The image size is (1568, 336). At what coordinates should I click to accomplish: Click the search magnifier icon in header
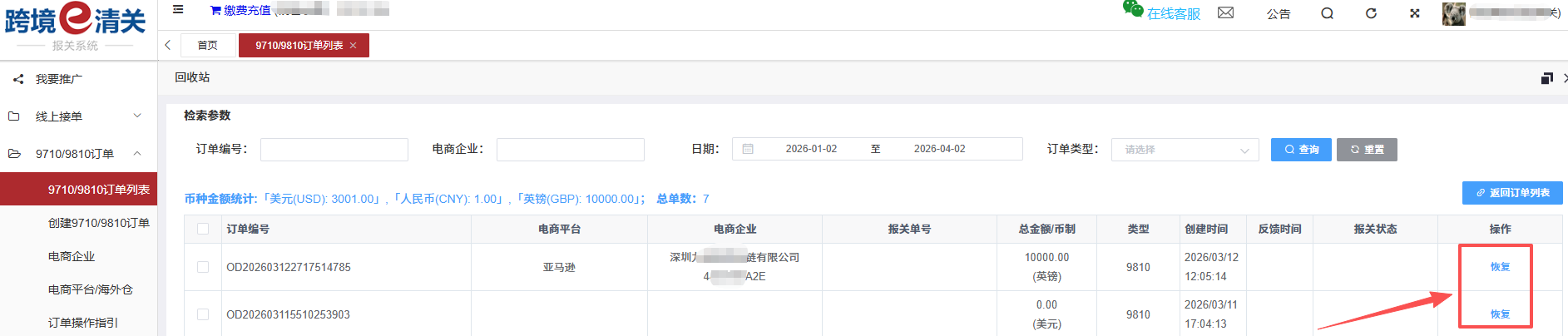[1327, 13]
